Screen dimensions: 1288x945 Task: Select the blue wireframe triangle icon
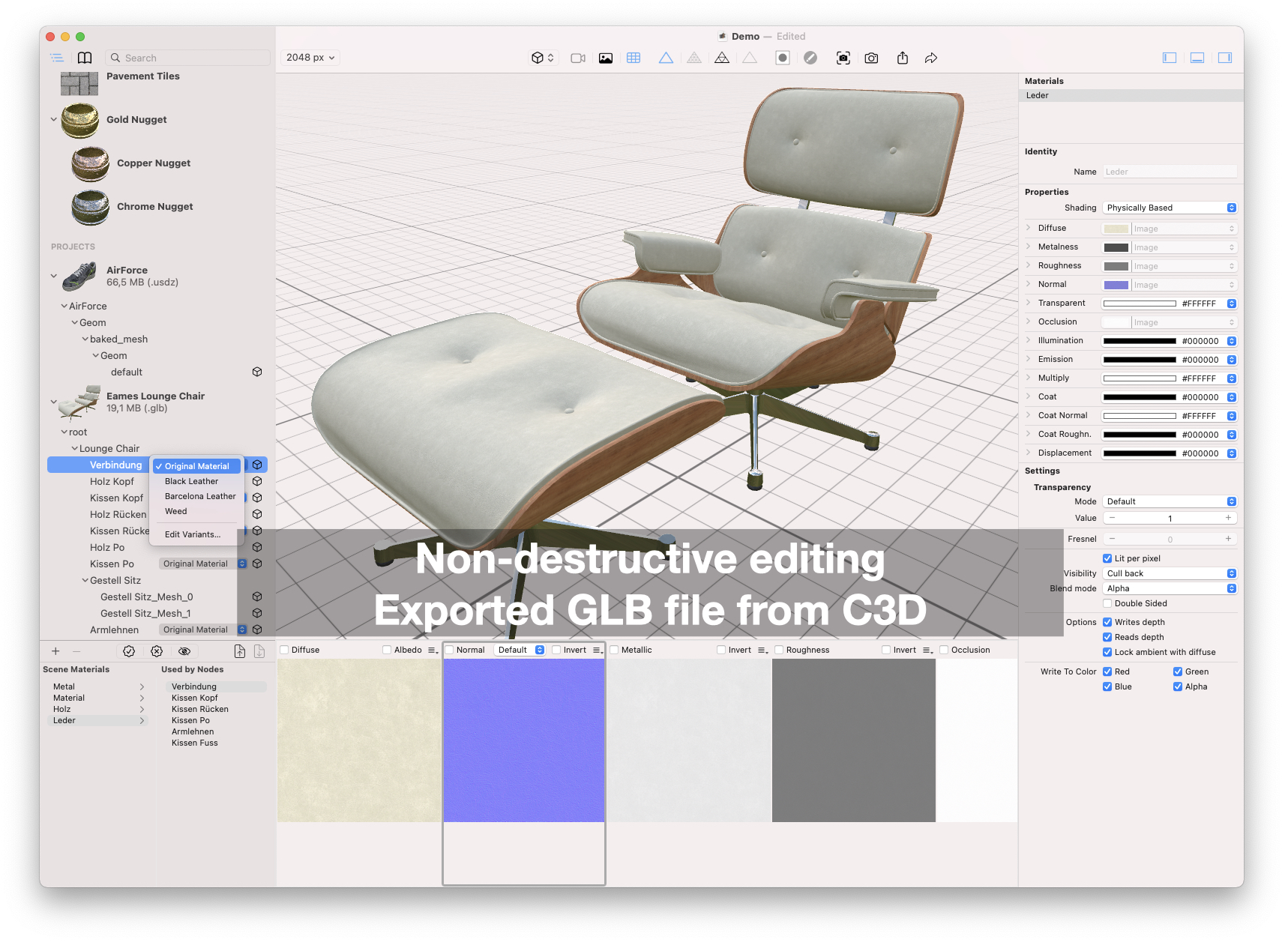pyautogui.click(x=666, y=58)
